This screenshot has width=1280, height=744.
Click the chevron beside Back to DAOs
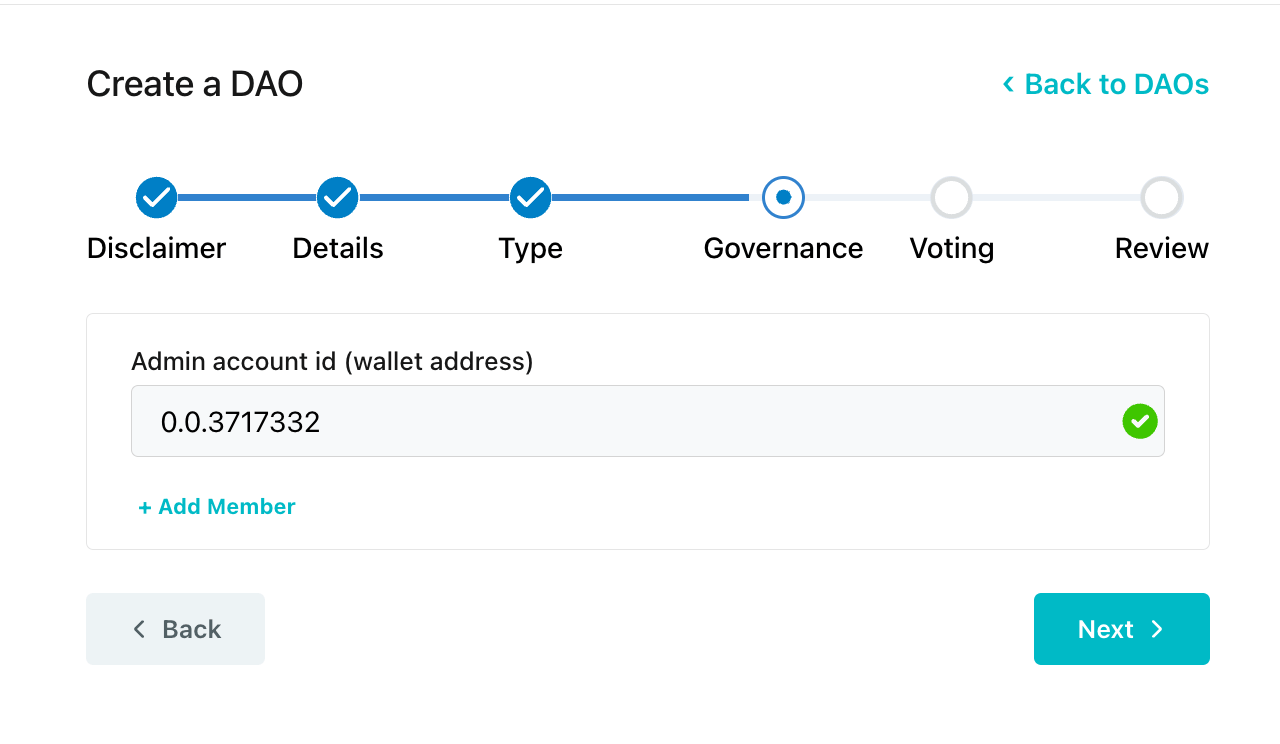point(1008,84)
